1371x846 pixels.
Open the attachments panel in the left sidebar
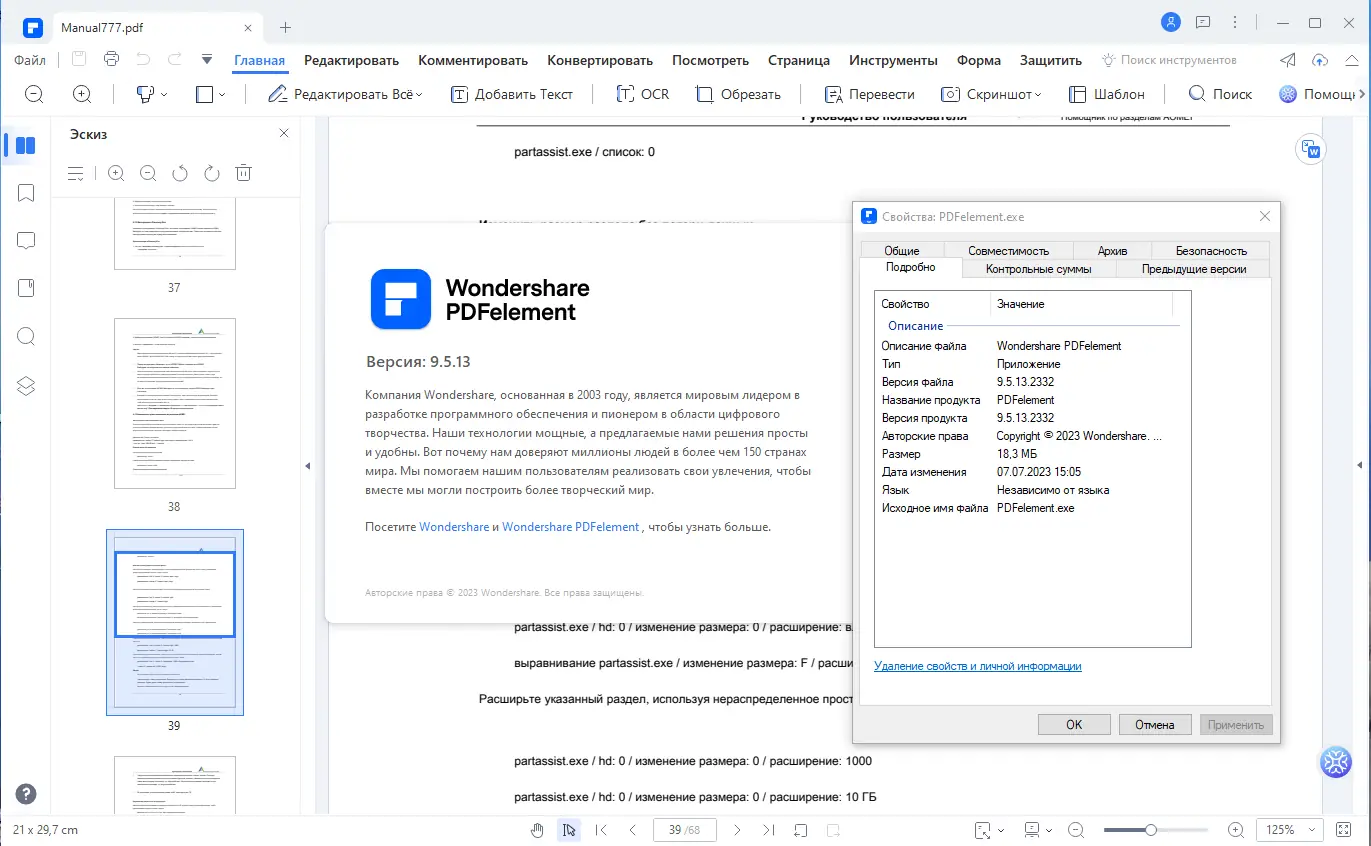26,288
